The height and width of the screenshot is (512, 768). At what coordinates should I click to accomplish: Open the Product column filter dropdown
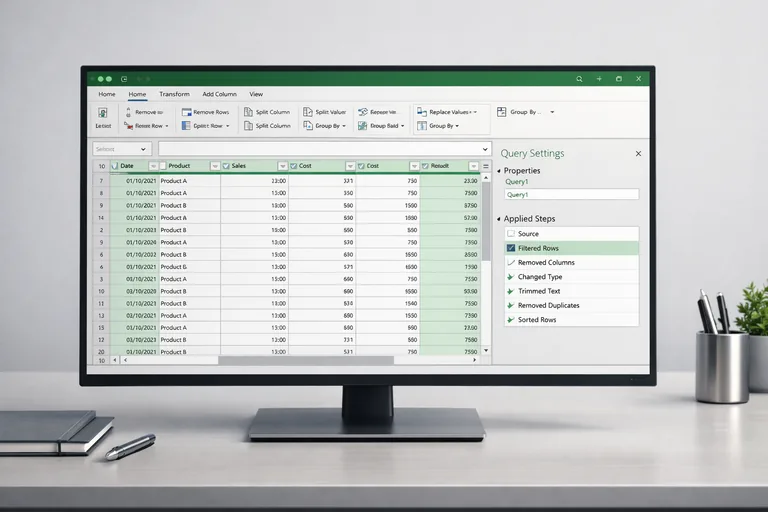pyautogui.click(x=215, y=166)
